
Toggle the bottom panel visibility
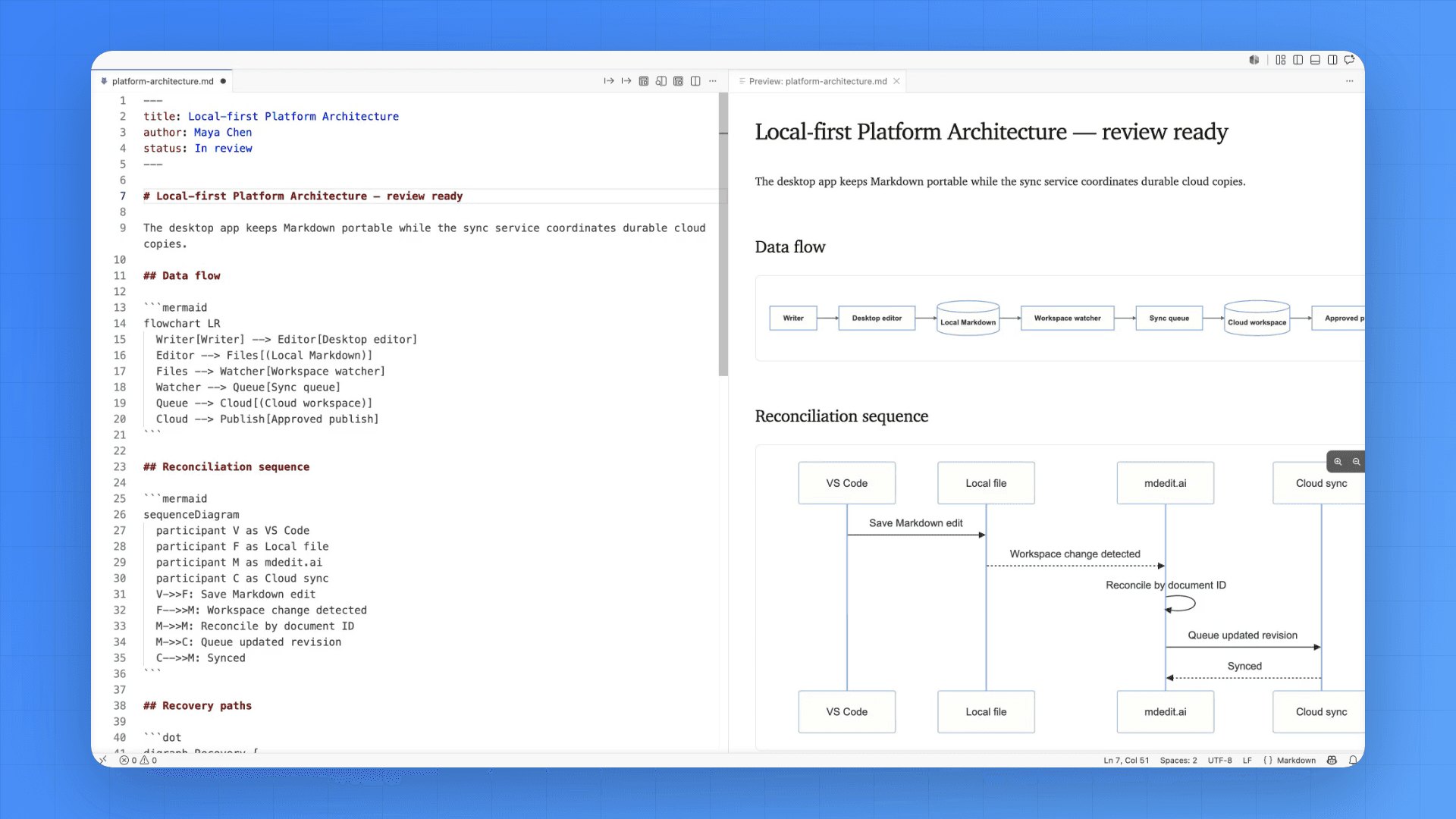1315,60
